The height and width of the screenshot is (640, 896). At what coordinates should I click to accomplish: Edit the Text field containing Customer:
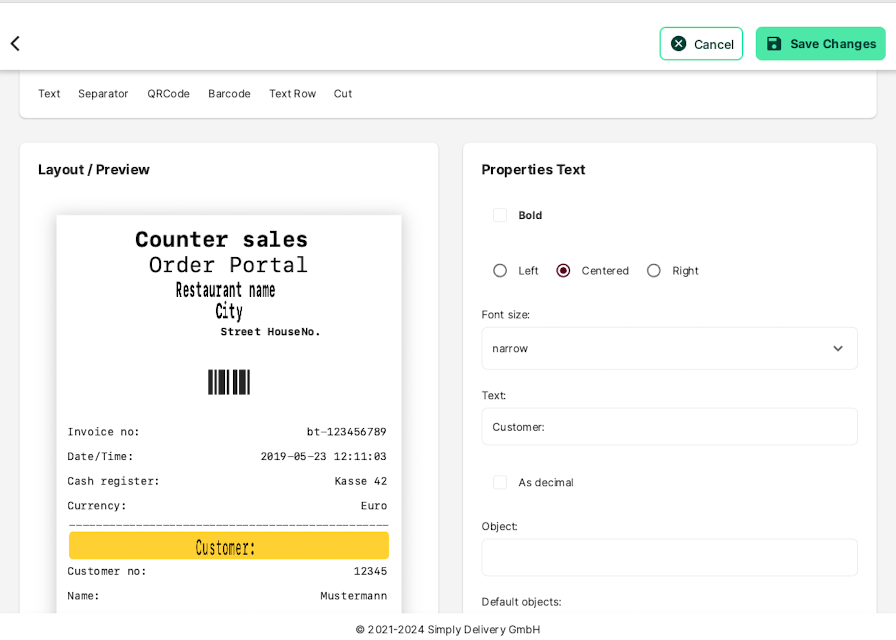click(x=669, y=427)
